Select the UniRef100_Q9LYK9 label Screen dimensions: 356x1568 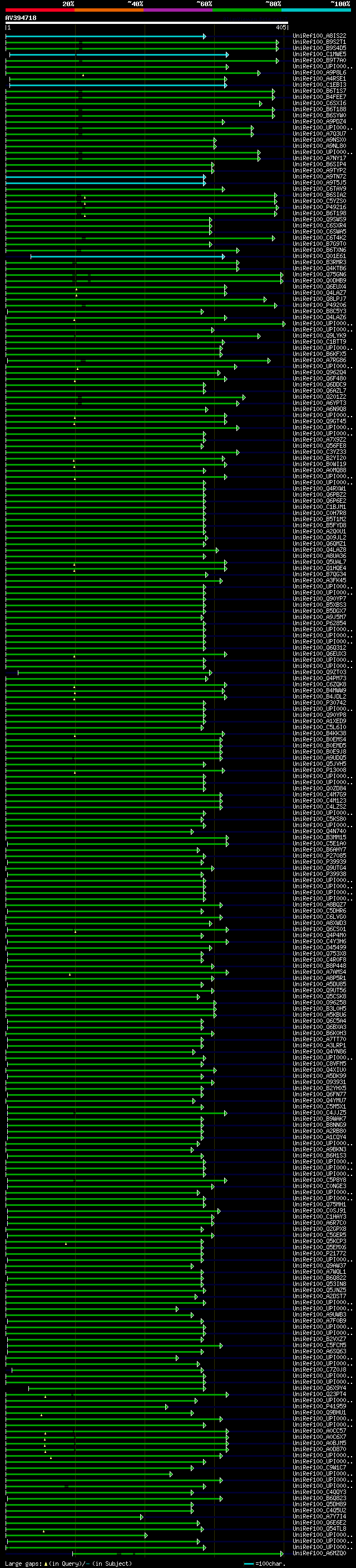pos(319,335)
